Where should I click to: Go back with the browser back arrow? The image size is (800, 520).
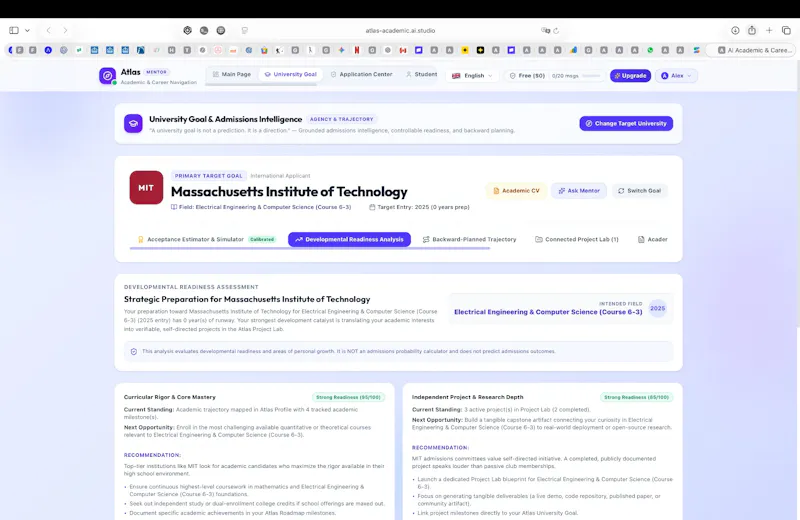[x=48, y=31]
